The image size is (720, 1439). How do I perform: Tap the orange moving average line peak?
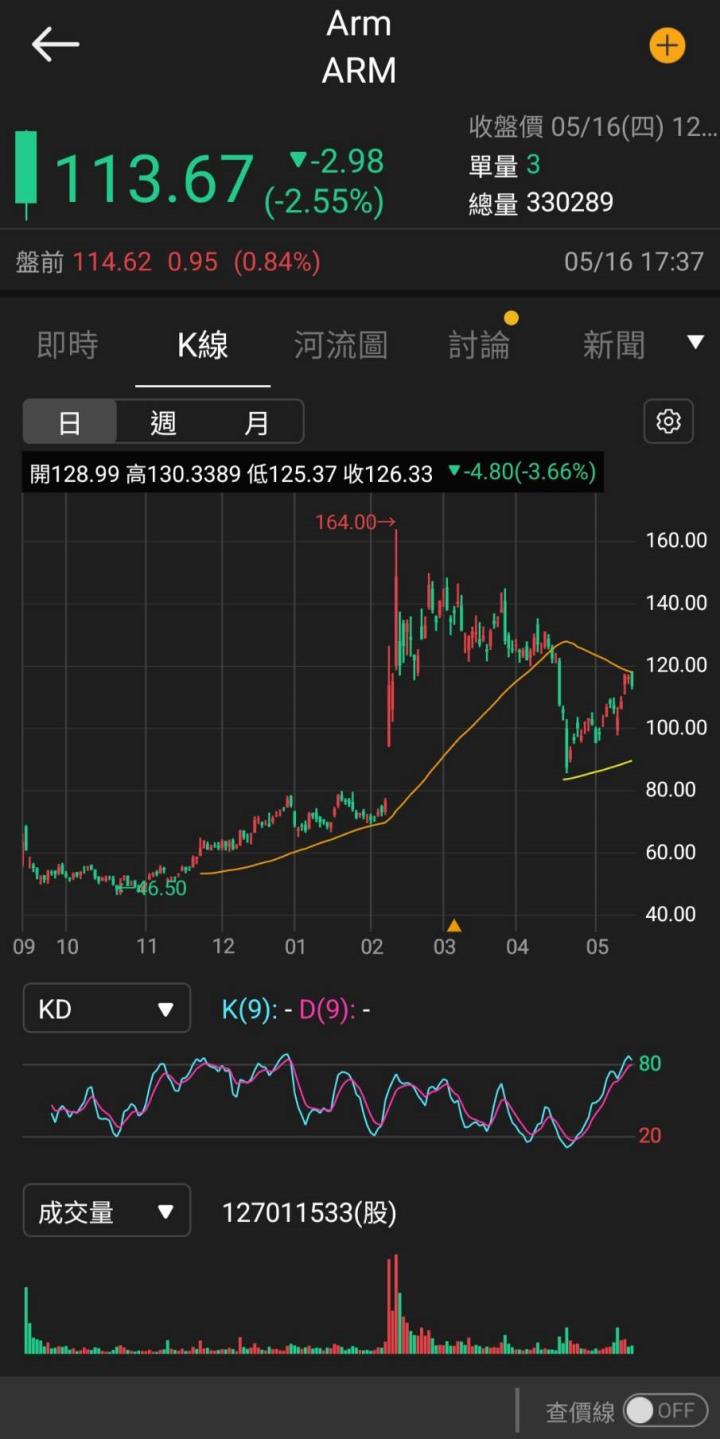[x=565, y=642]
